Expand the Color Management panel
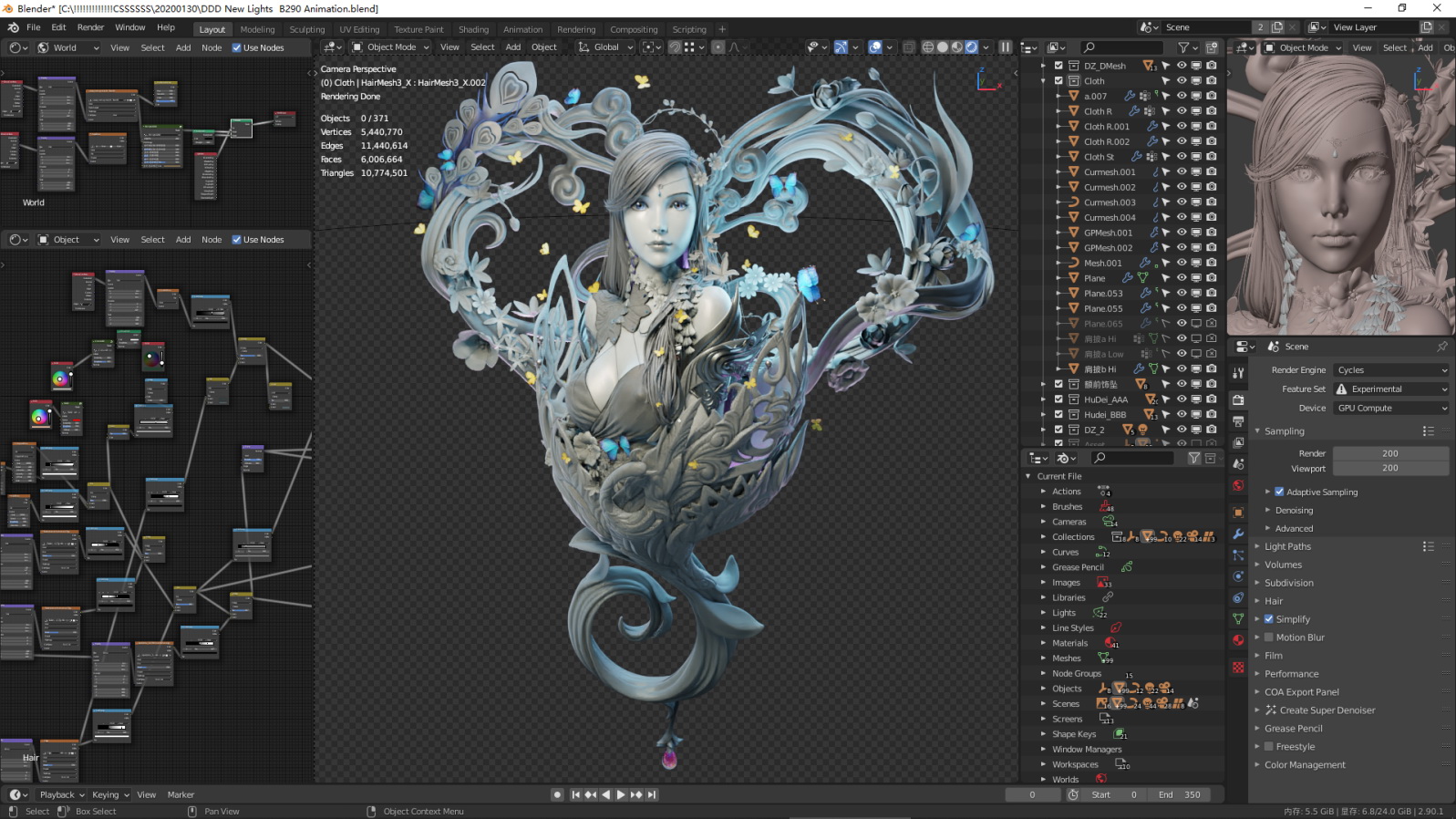Viewport: 1456px width, 819px height. (1305, 765)
